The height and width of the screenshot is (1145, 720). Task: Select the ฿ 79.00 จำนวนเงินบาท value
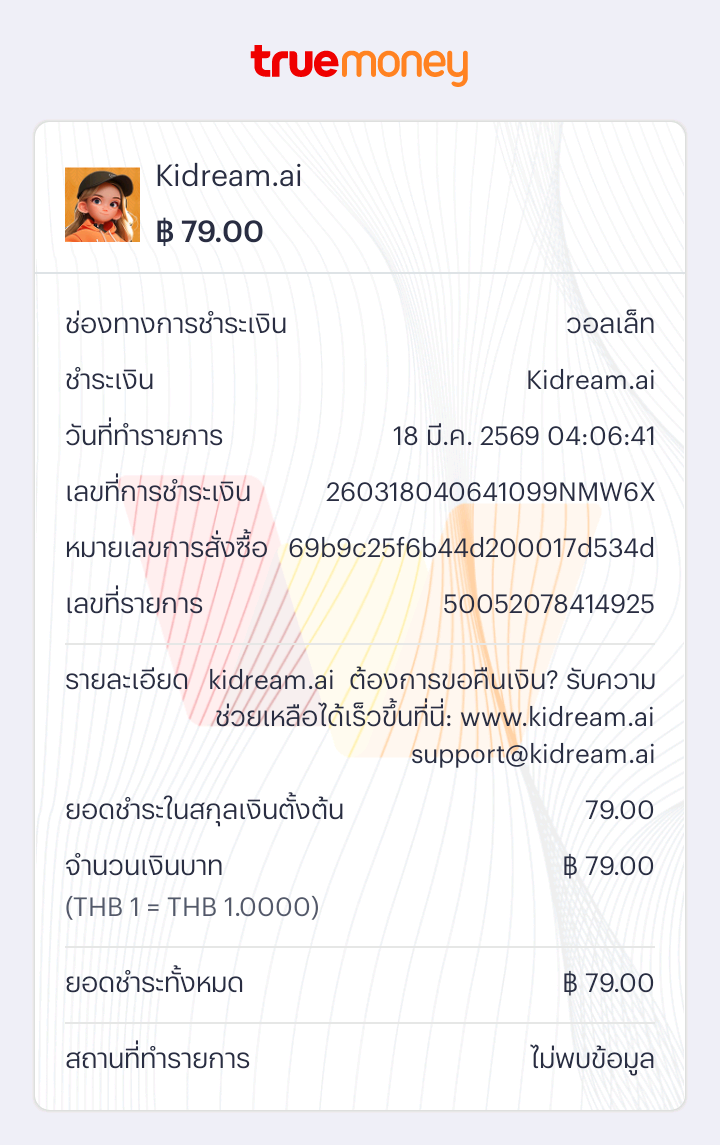[608, 866]
